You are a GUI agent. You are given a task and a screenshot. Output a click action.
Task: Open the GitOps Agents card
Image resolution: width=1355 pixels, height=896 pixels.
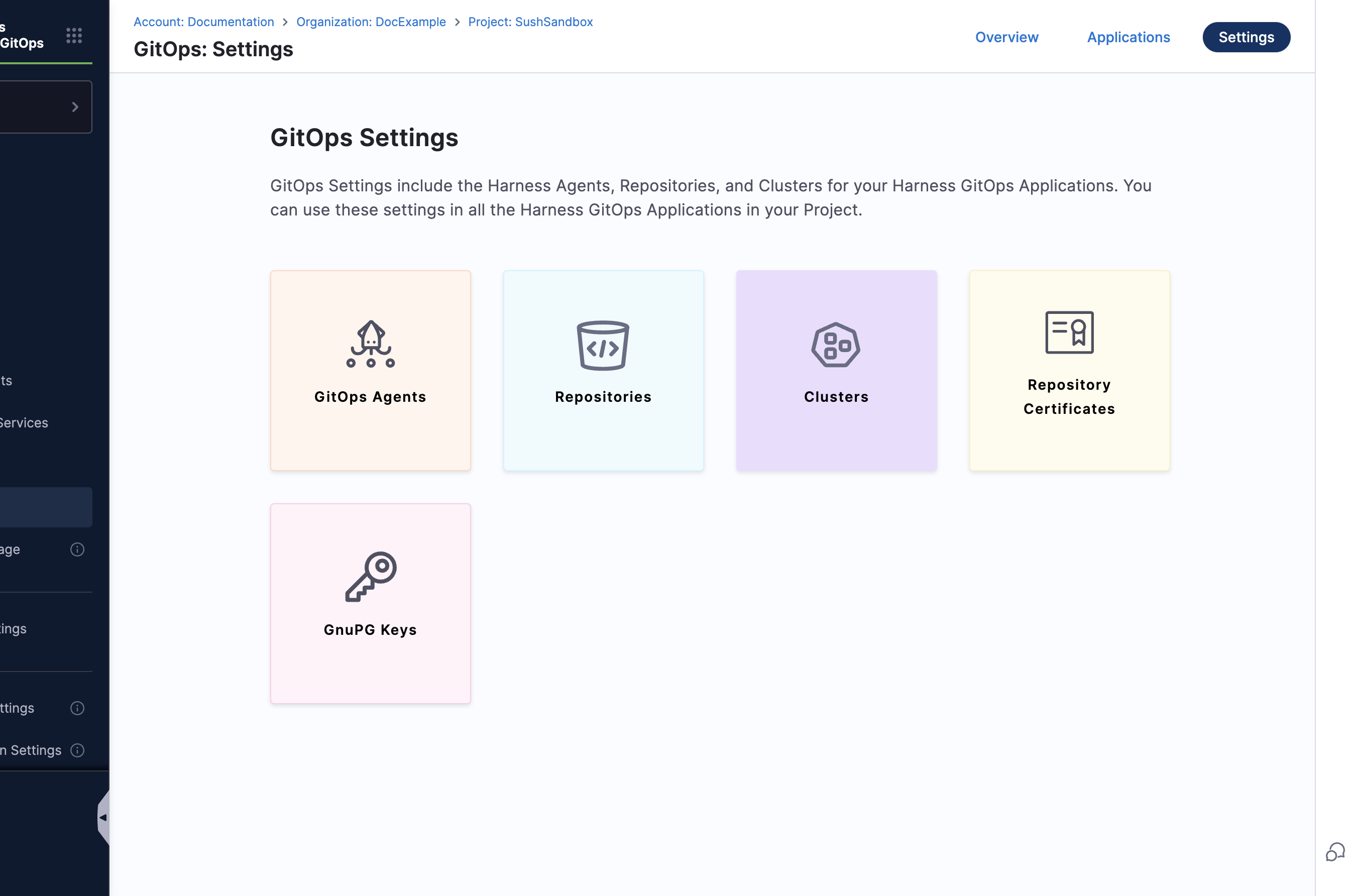click(370, 370)
